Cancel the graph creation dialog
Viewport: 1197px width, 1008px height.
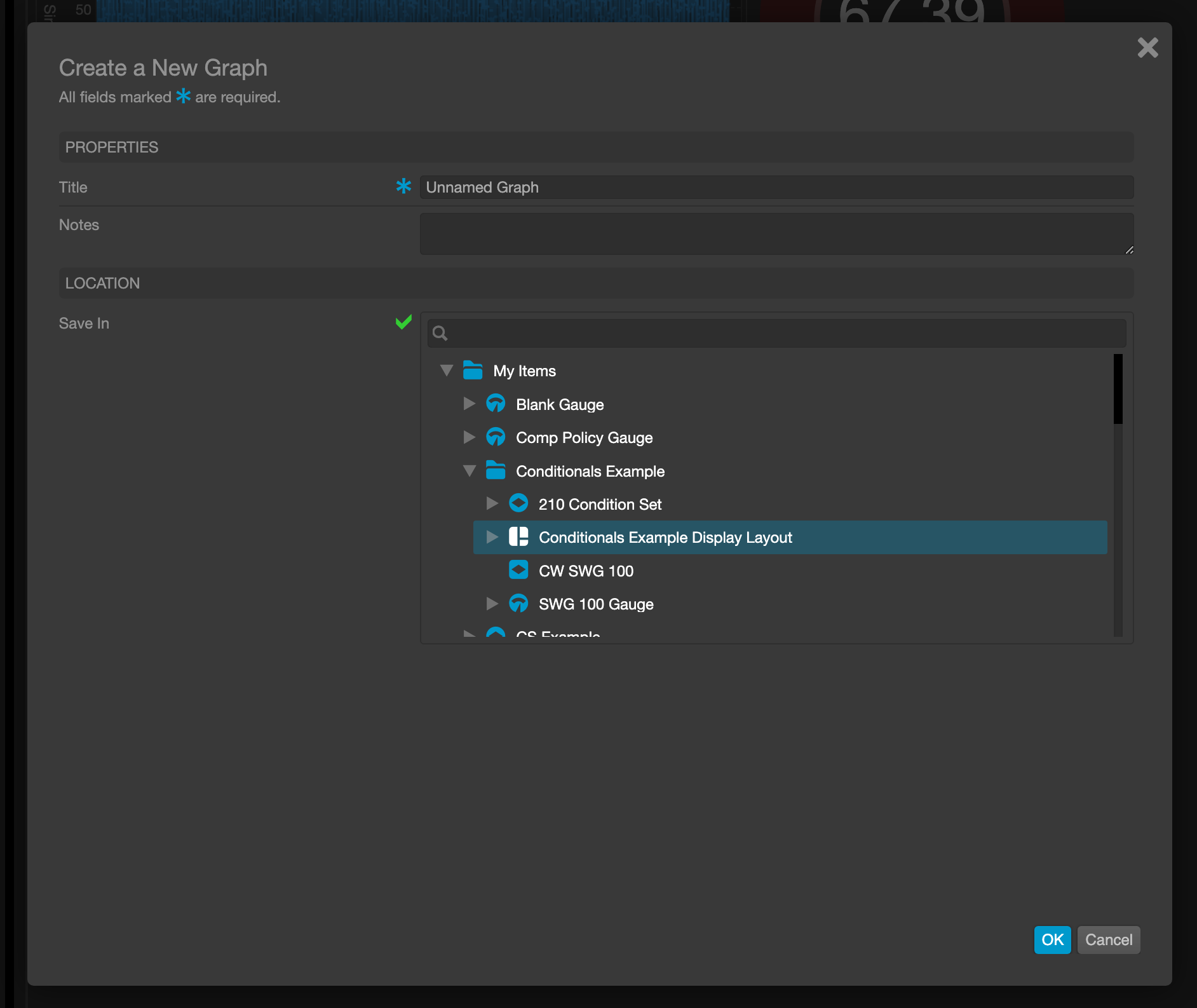[1108, 940]
